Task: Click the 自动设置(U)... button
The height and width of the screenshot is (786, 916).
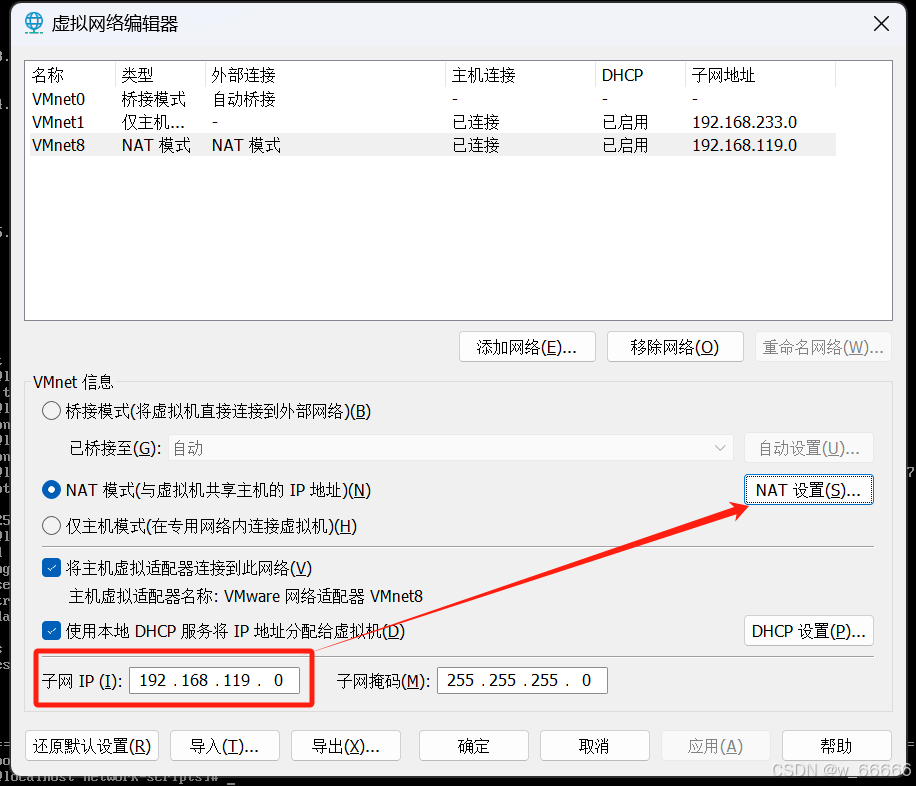Action: point(809,448)
